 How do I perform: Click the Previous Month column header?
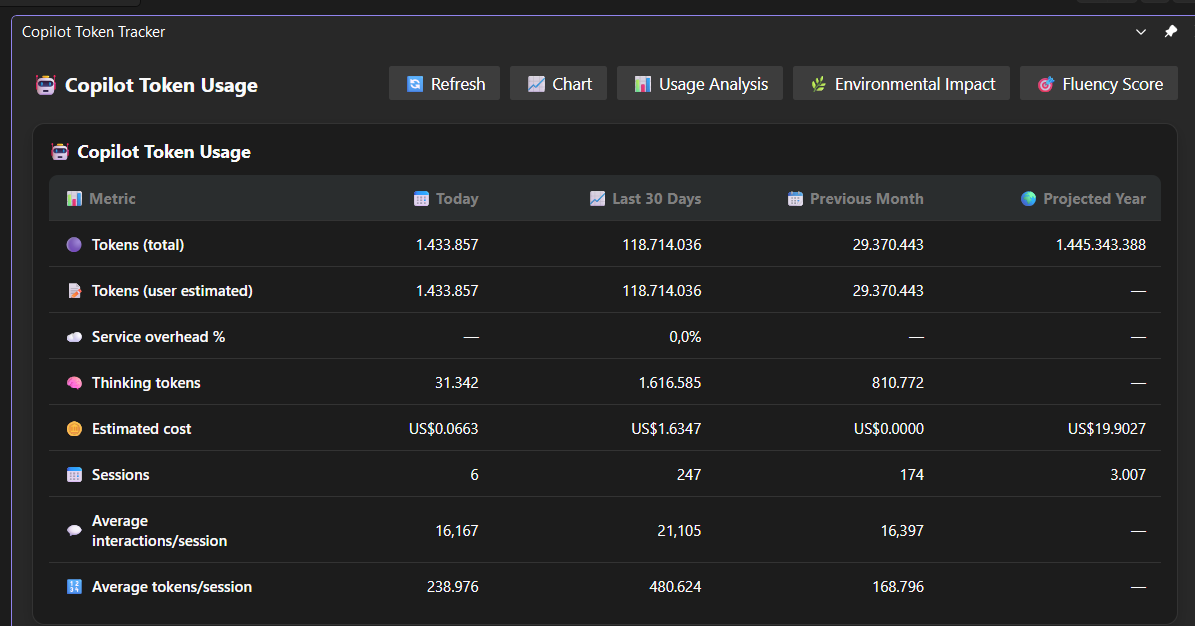pos(867,198)
